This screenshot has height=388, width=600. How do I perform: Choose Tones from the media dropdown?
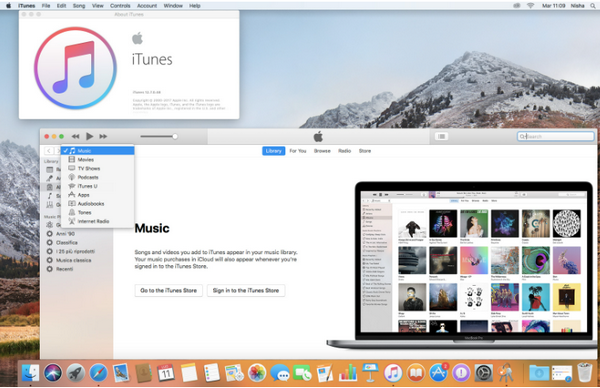click(98, 212)
